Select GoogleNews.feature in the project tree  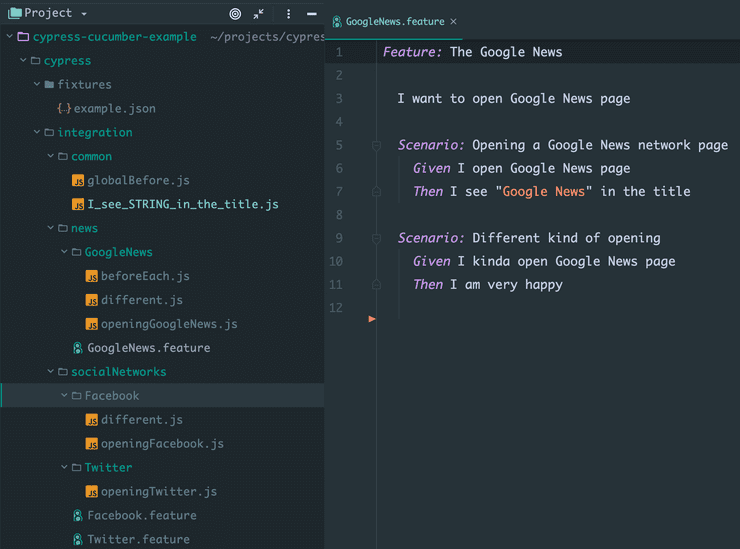[149, 348]
